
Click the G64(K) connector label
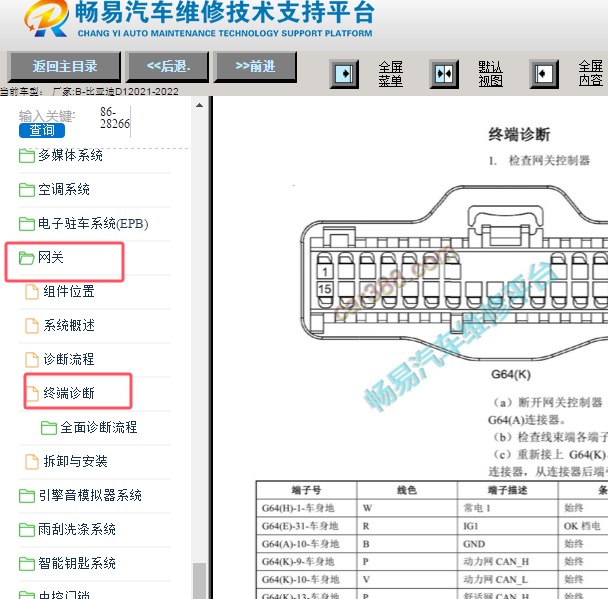511,374
